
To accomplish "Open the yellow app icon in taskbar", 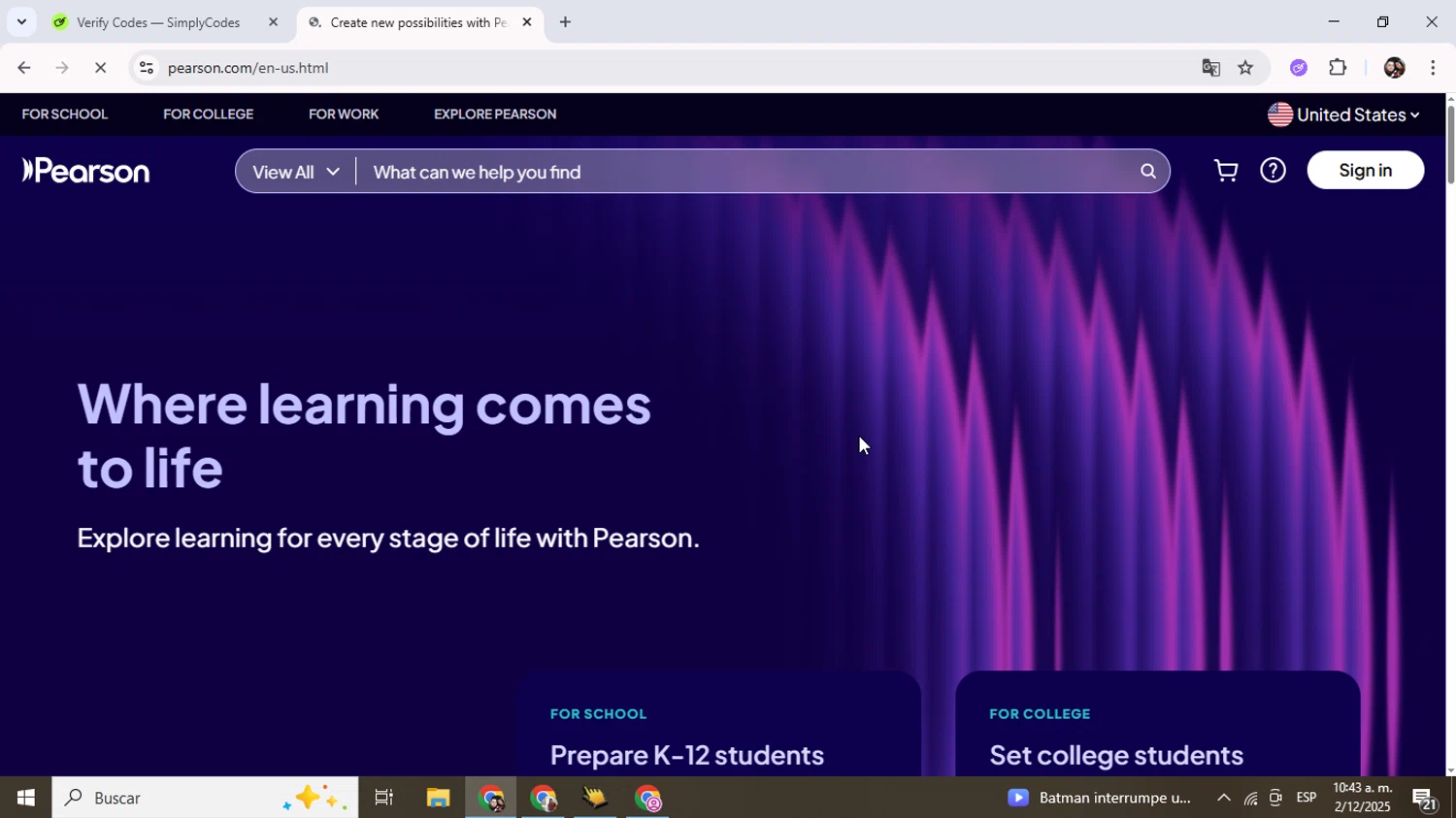I will [595, 798].
